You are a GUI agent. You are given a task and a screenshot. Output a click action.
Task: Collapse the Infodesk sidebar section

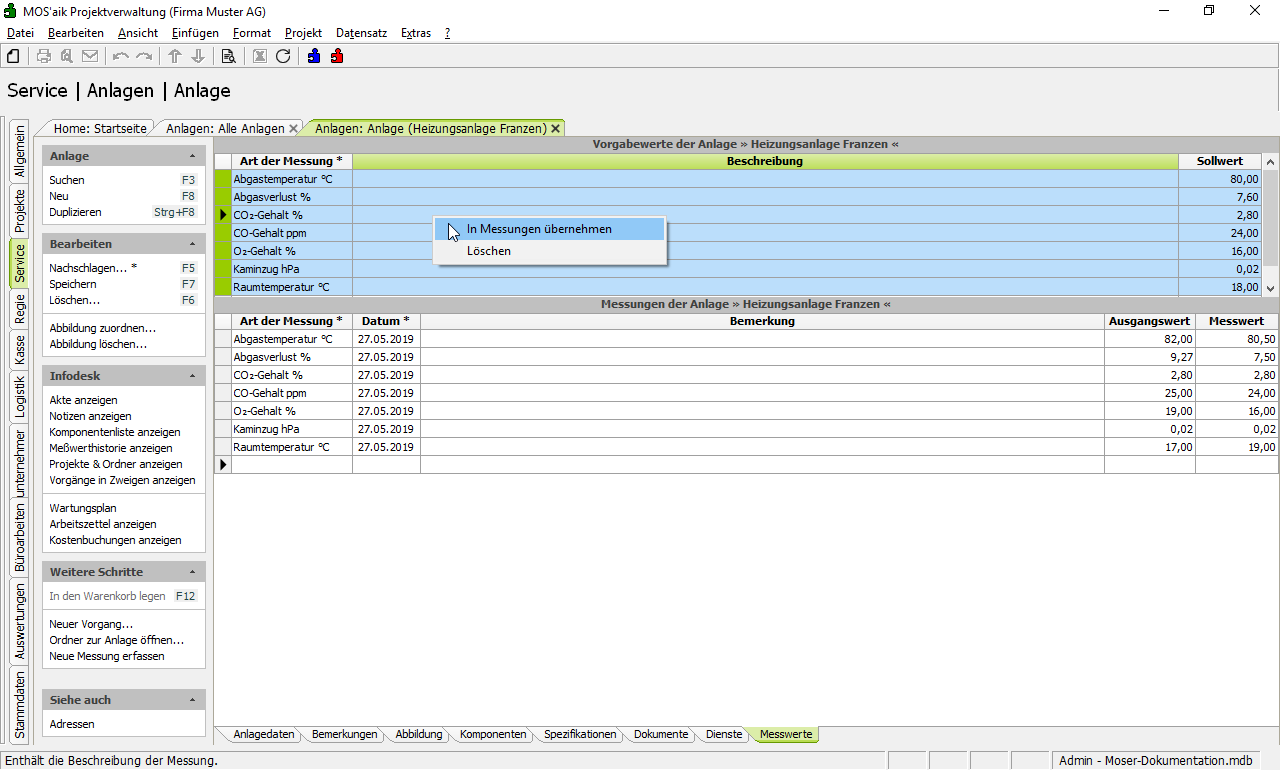tap(192, 376)
